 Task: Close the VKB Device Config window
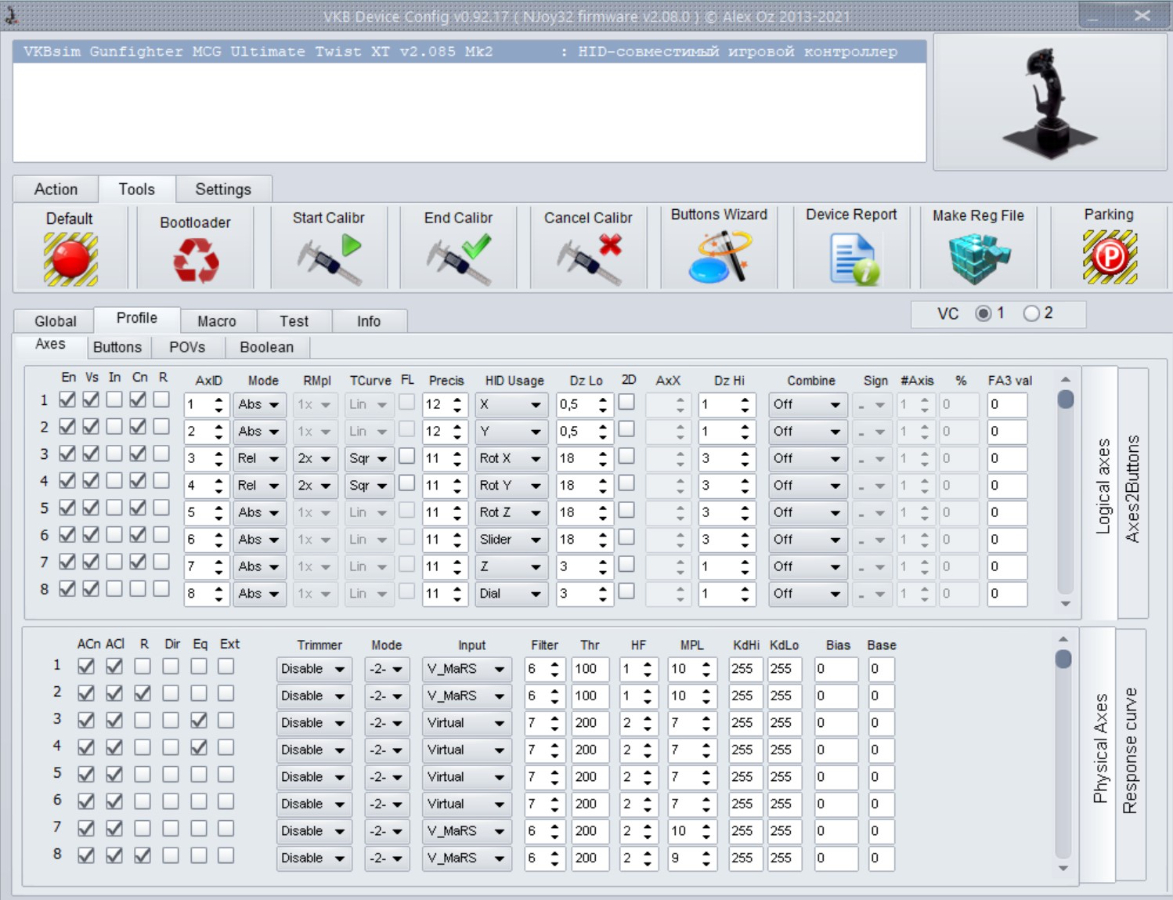1142,15
